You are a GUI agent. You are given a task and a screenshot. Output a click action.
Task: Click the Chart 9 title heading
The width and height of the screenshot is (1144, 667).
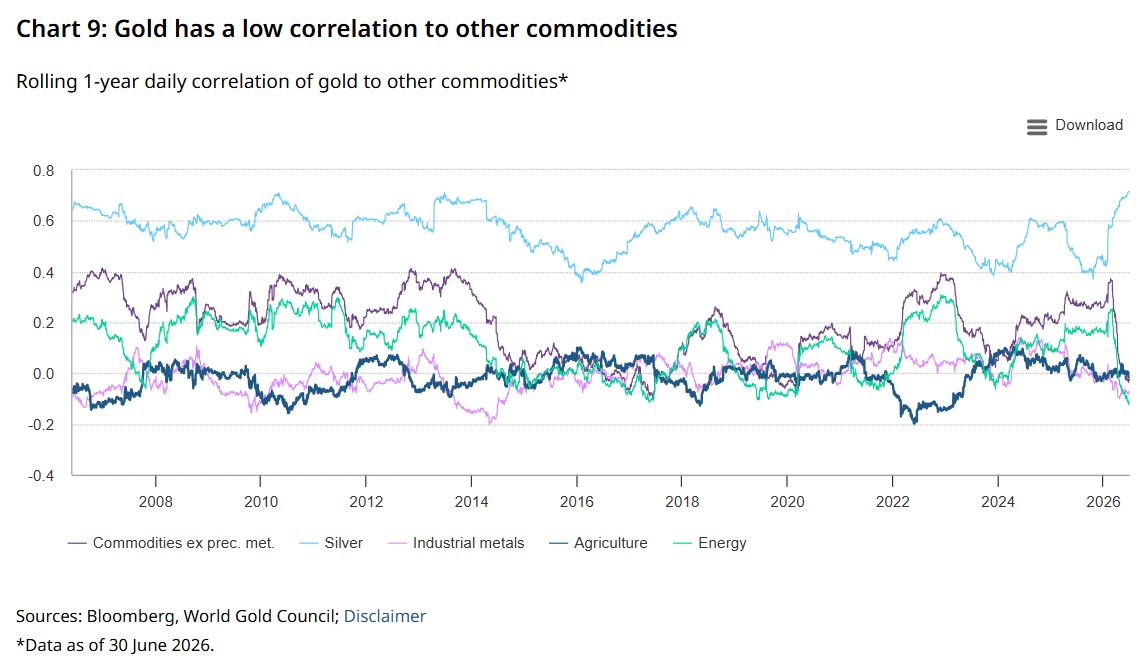(347, 28)
